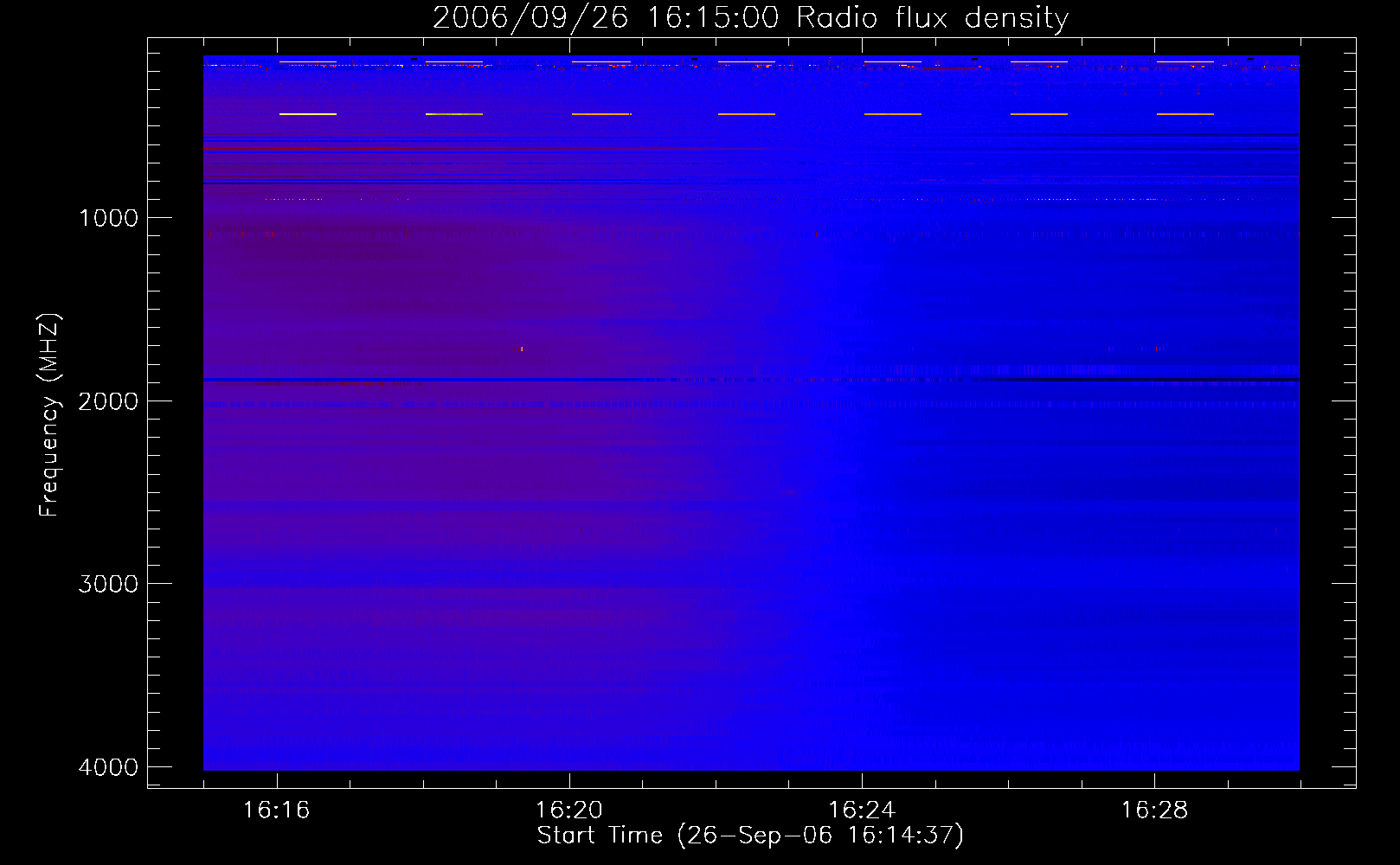This screenshot has width=1400, height=865.
Task: Click the 3000 frequency tick label
Action: [x=108, y=584]
